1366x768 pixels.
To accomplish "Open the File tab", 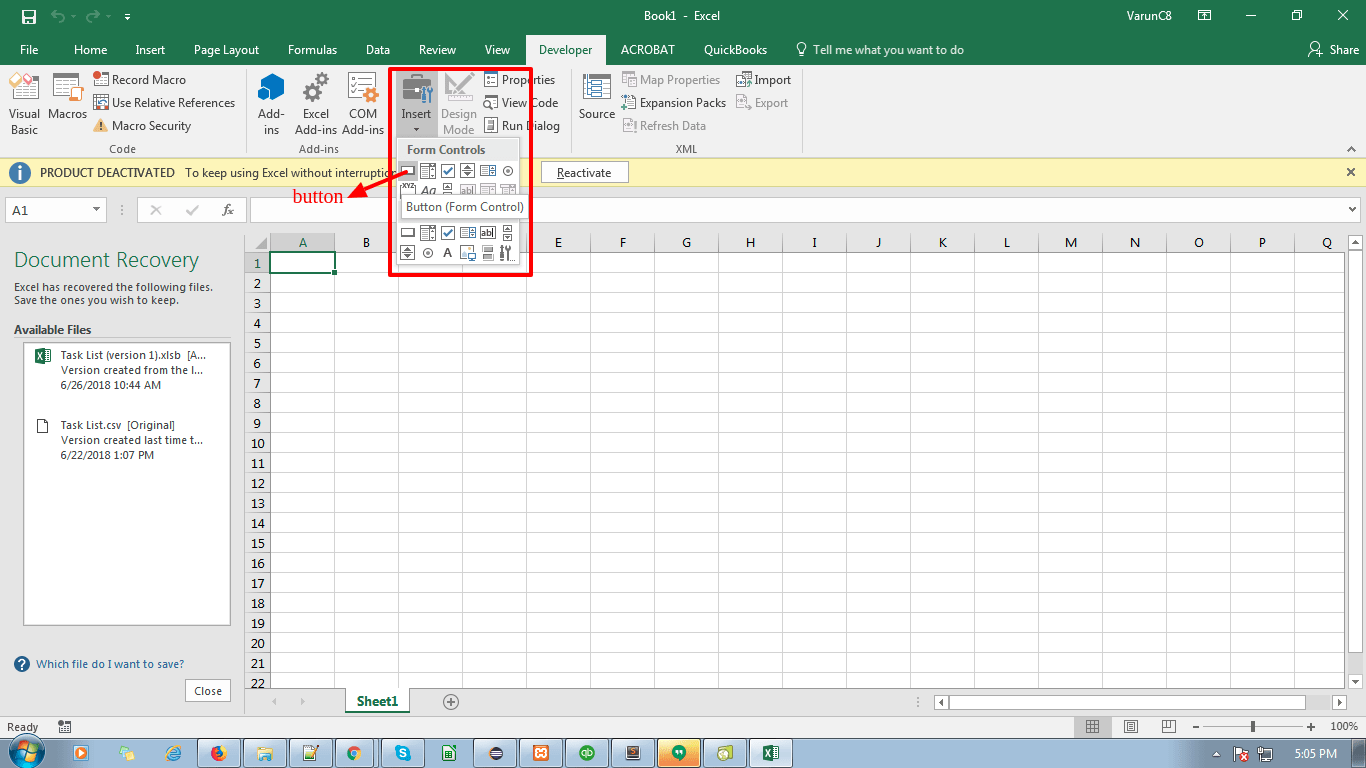I will 29,50.
